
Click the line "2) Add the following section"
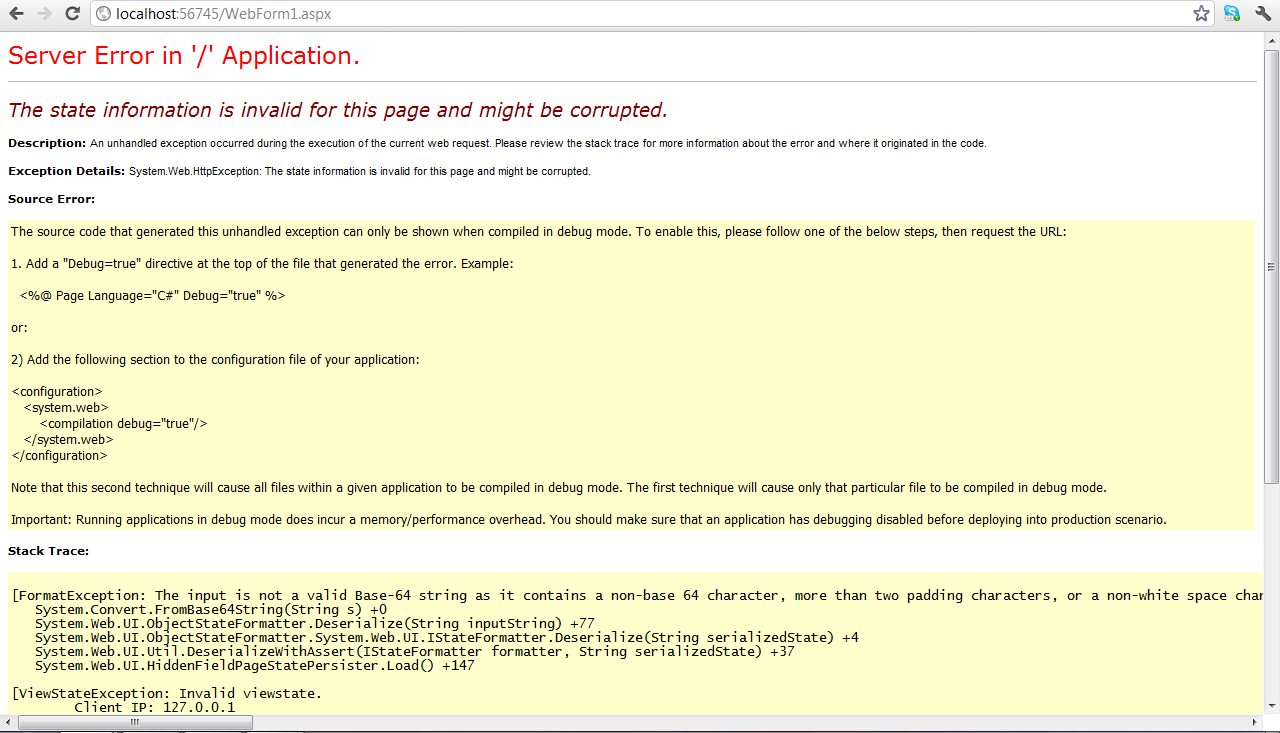click(215, 359)
